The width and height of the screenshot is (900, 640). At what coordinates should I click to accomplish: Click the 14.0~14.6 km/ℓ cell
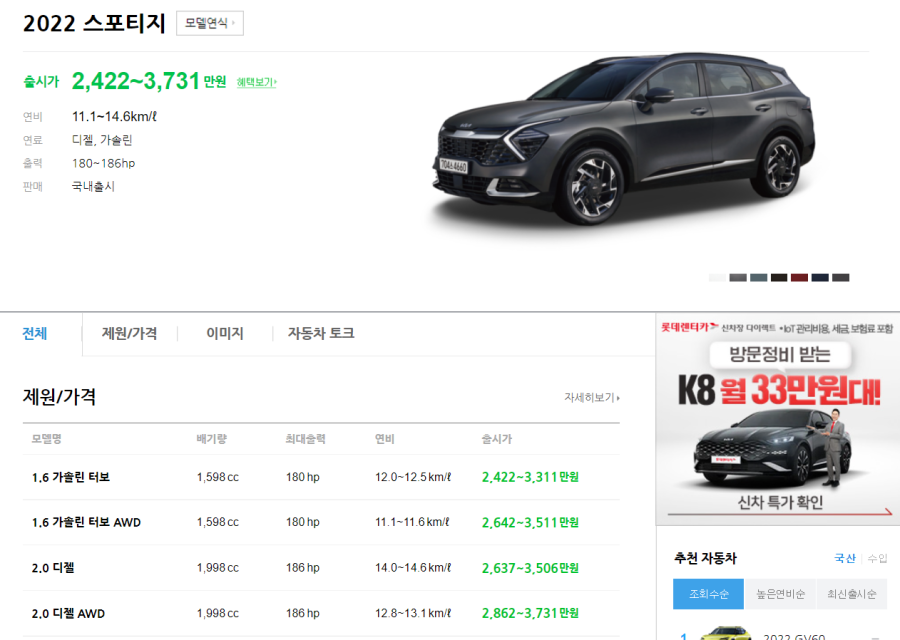tap(413, 568)
